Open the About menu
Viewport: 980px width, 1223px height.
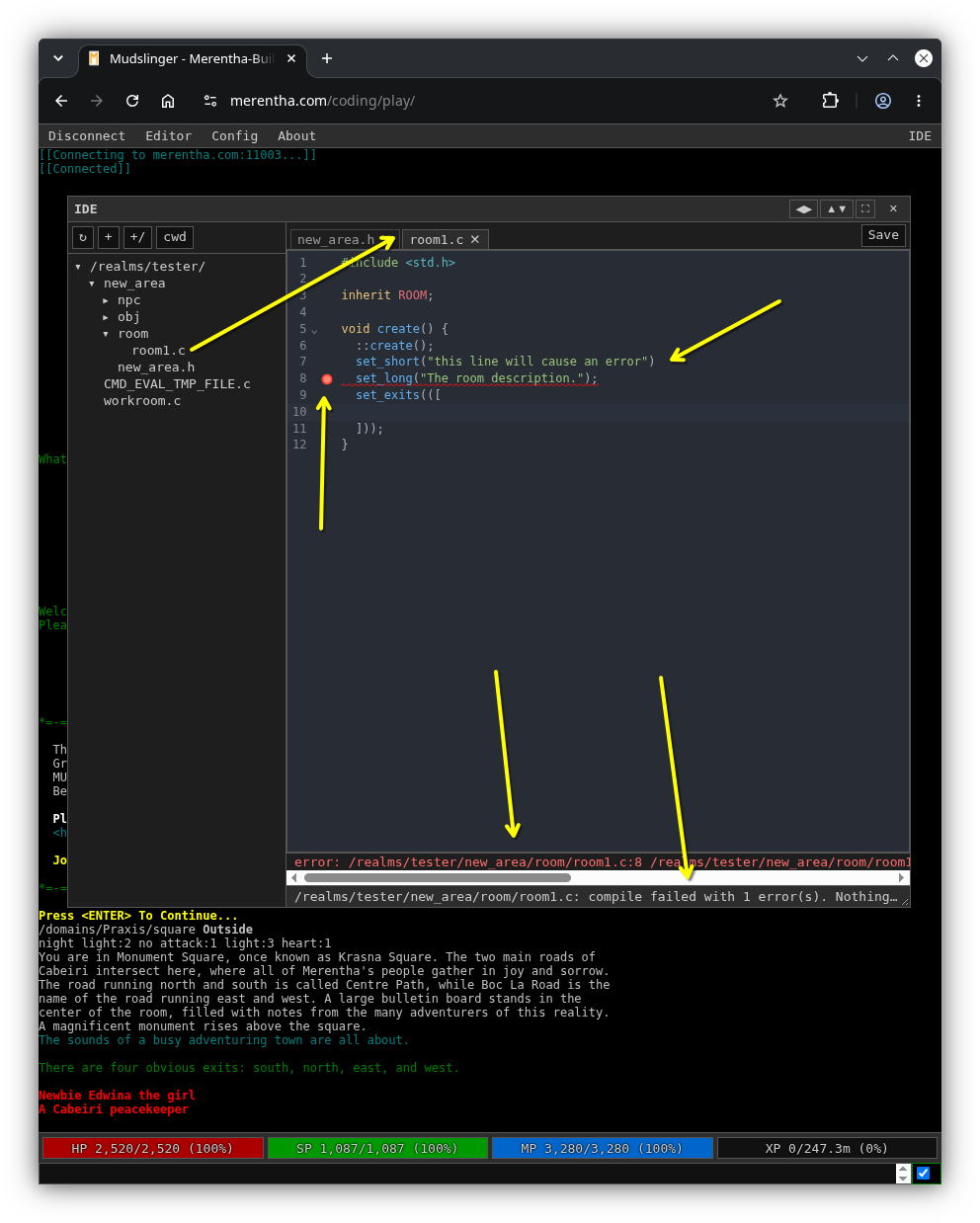coord(296,136)
